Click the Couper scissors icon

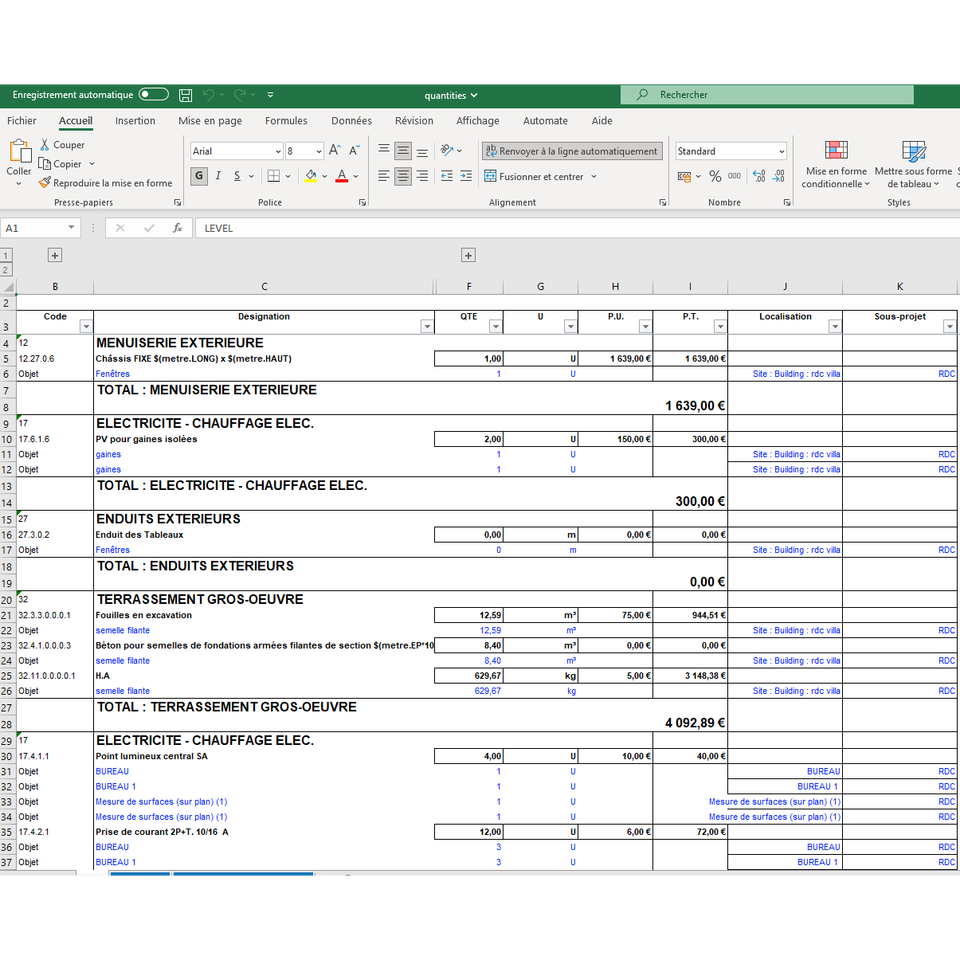(x=45, y=145)
